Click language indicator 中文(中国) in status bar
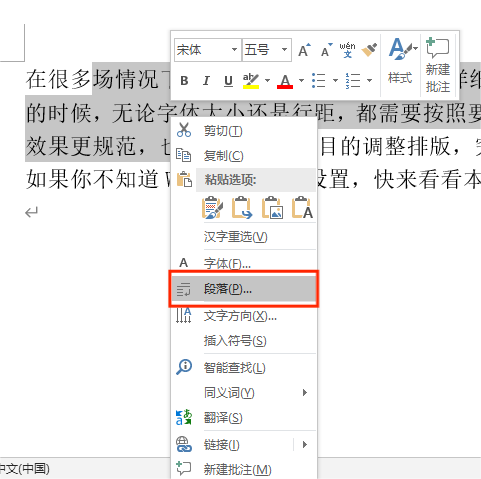 pyautogui.click(x=25, y=469)
